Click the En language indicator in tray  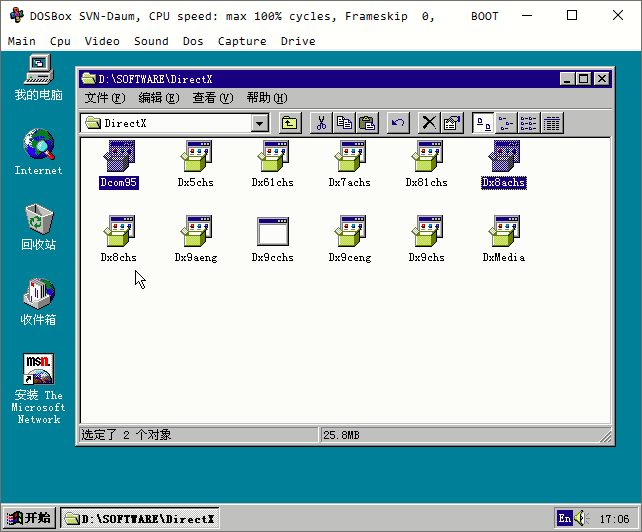(x=564, y=518)
